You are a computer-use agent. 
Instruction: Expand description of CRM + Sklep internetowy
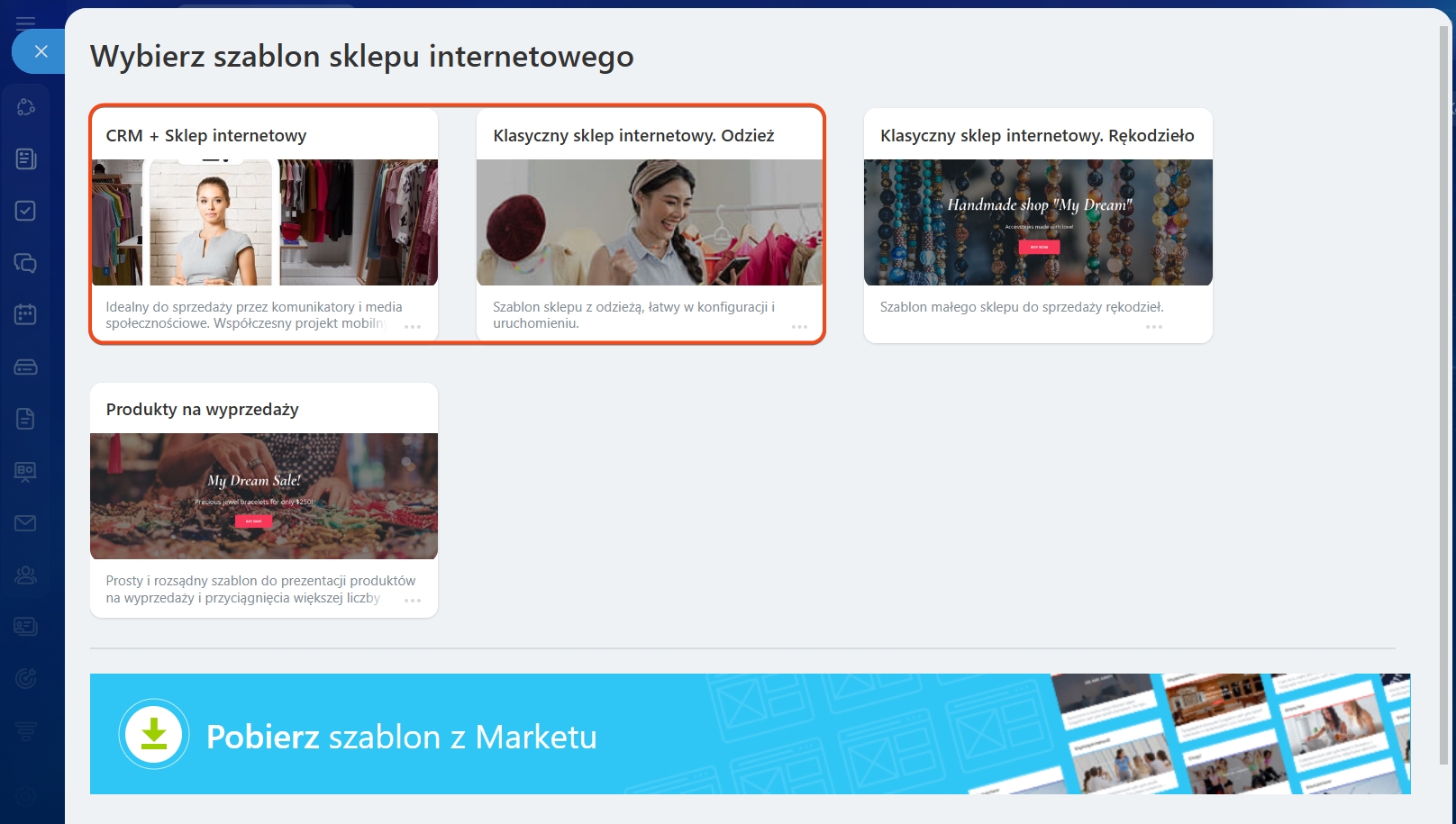click(x=413, y=327)
